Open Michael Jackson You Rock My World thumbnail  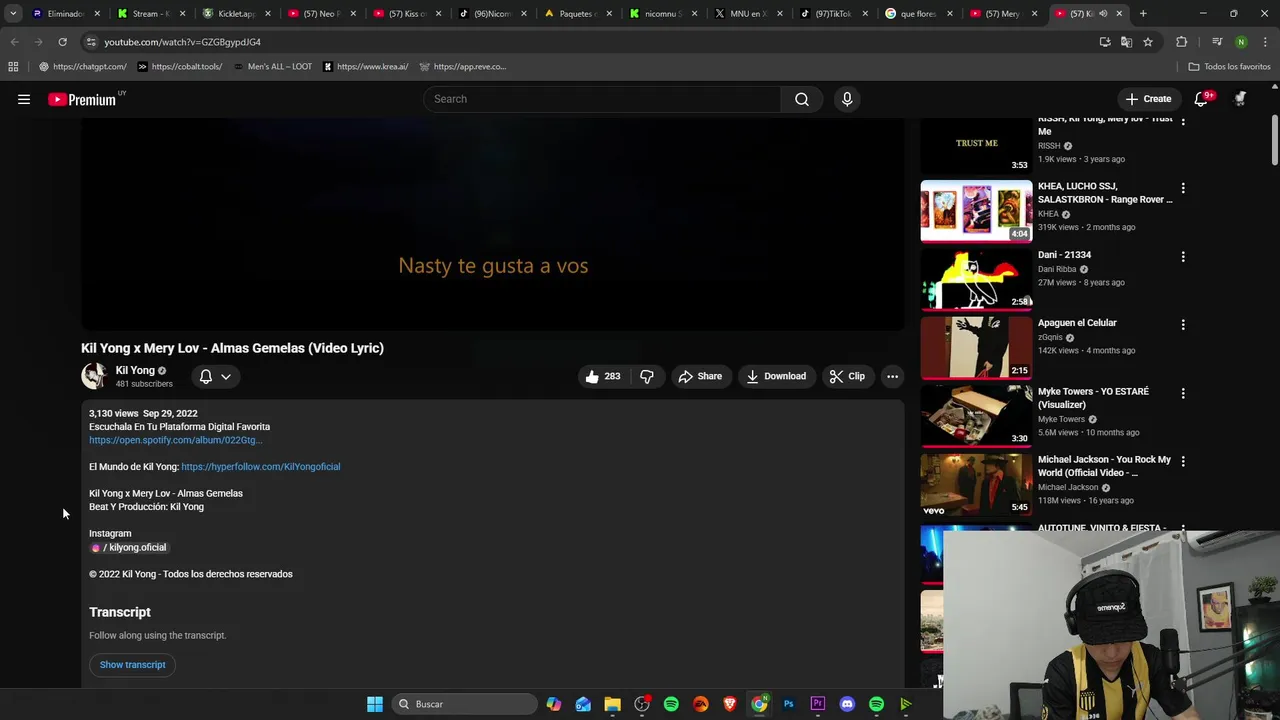(x=976, y=484)
